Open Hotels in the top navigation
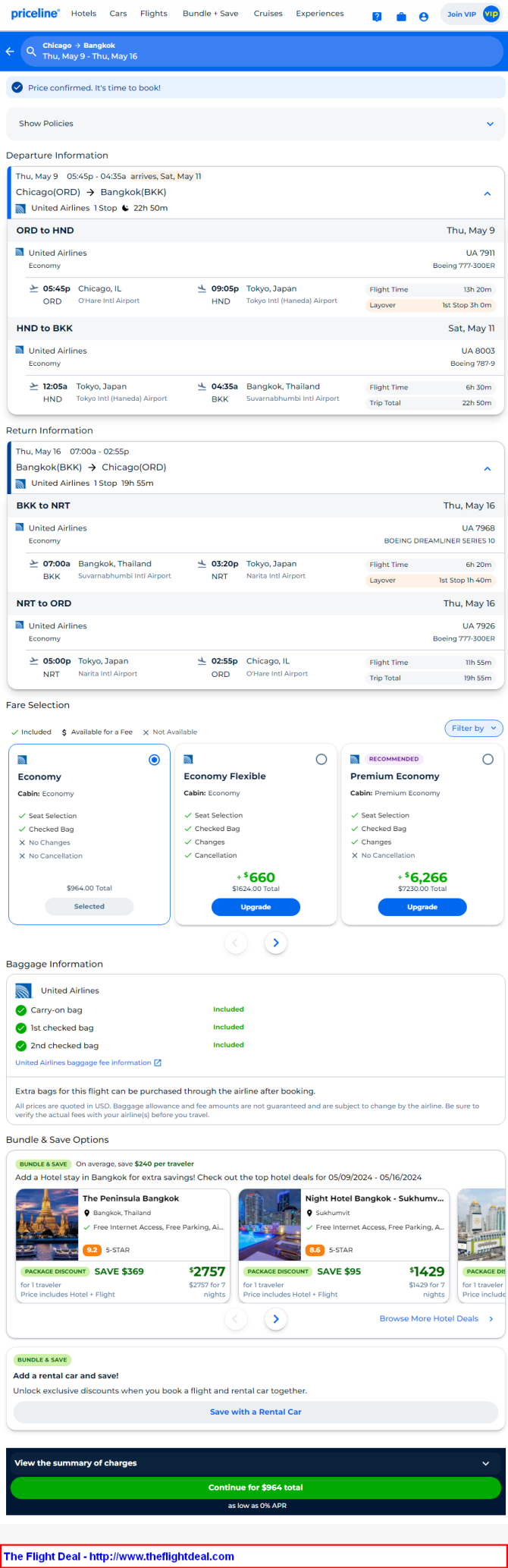This screenshot has height=1568, width=508. [x=83, y=14]
